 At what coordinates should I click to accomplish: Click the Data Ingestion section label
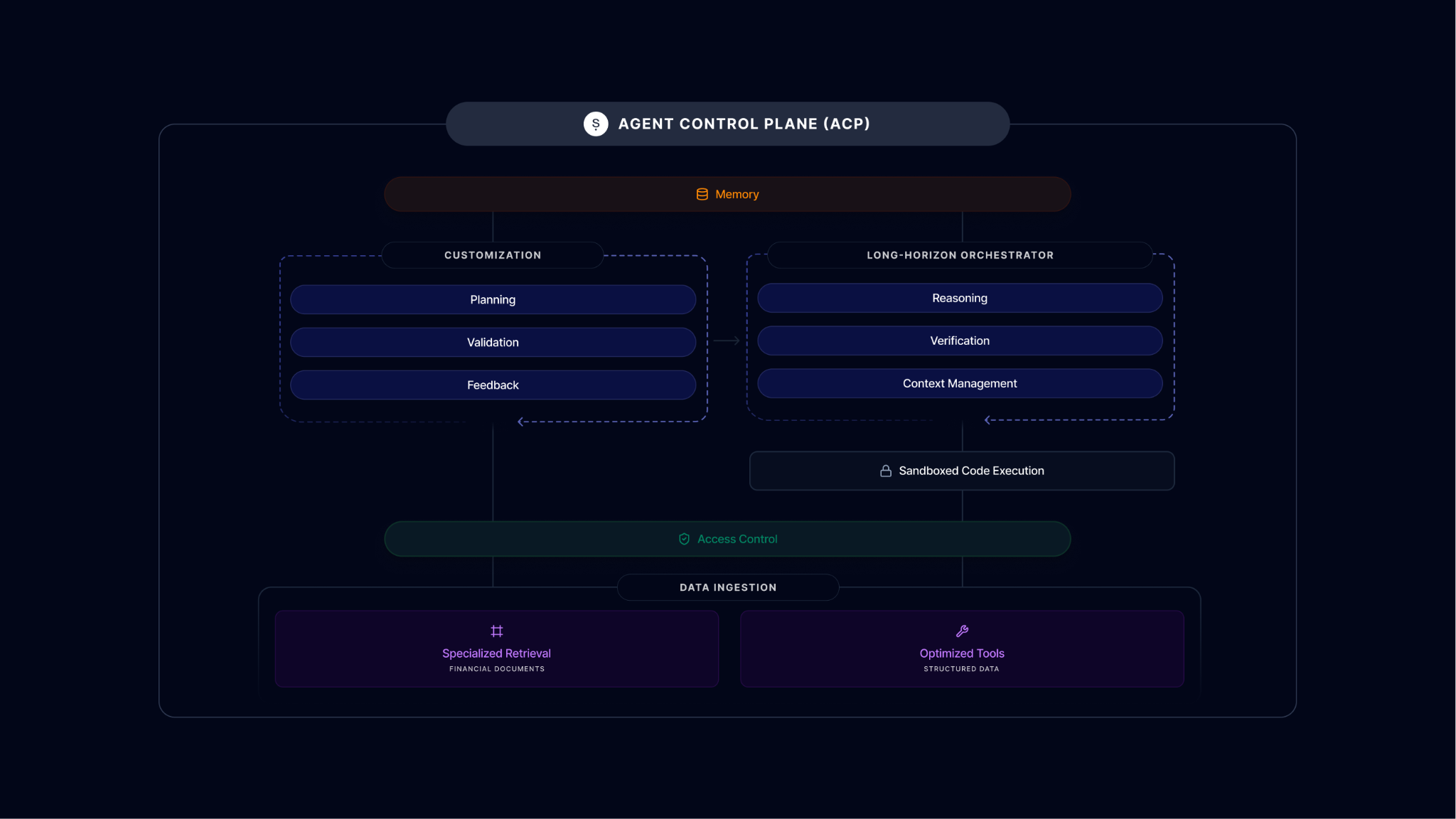coord(728,587)
